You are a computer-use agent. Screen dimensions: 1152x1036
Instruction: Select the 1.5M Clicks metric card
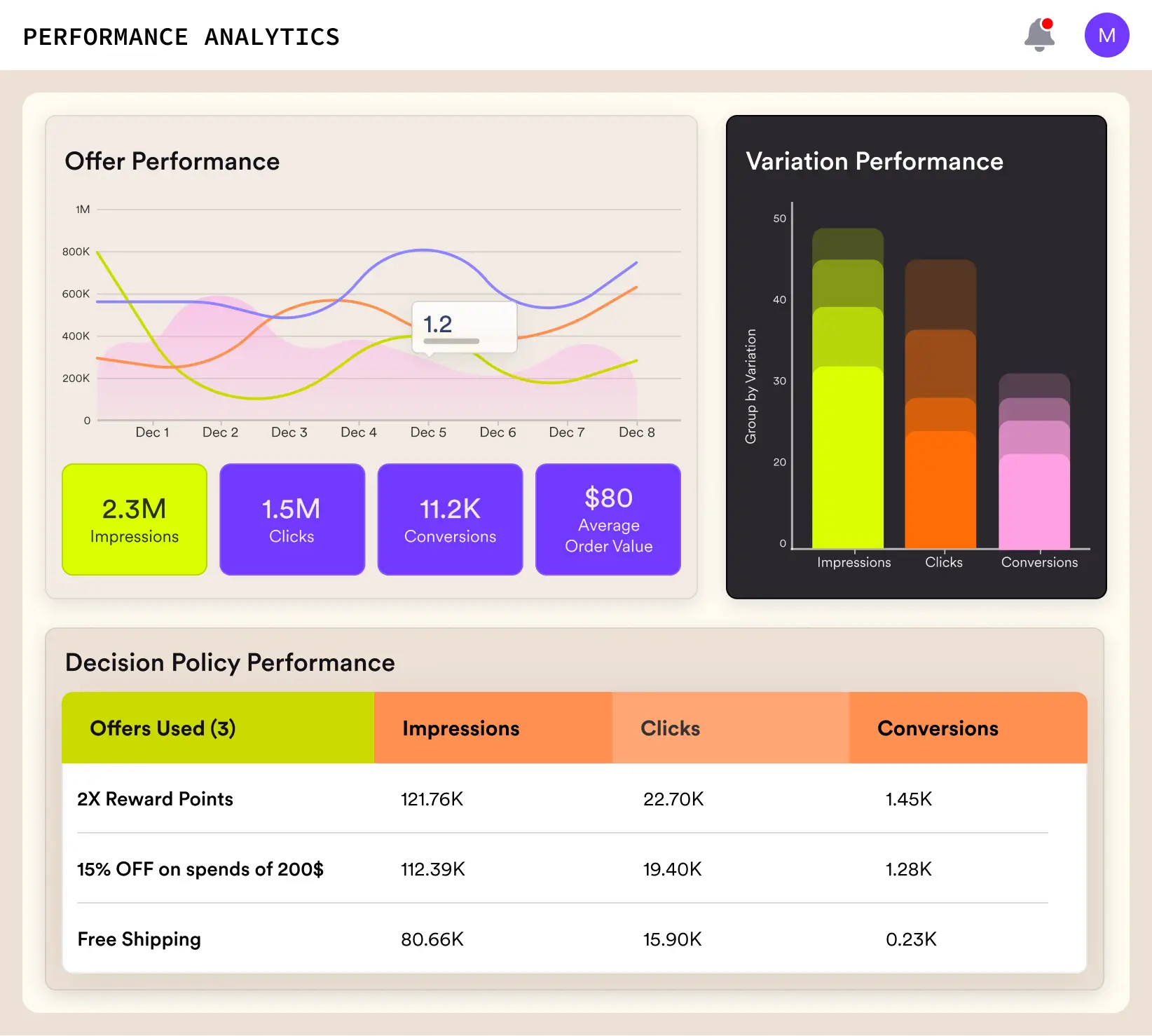pyautogui.click(x=292, y=519)
